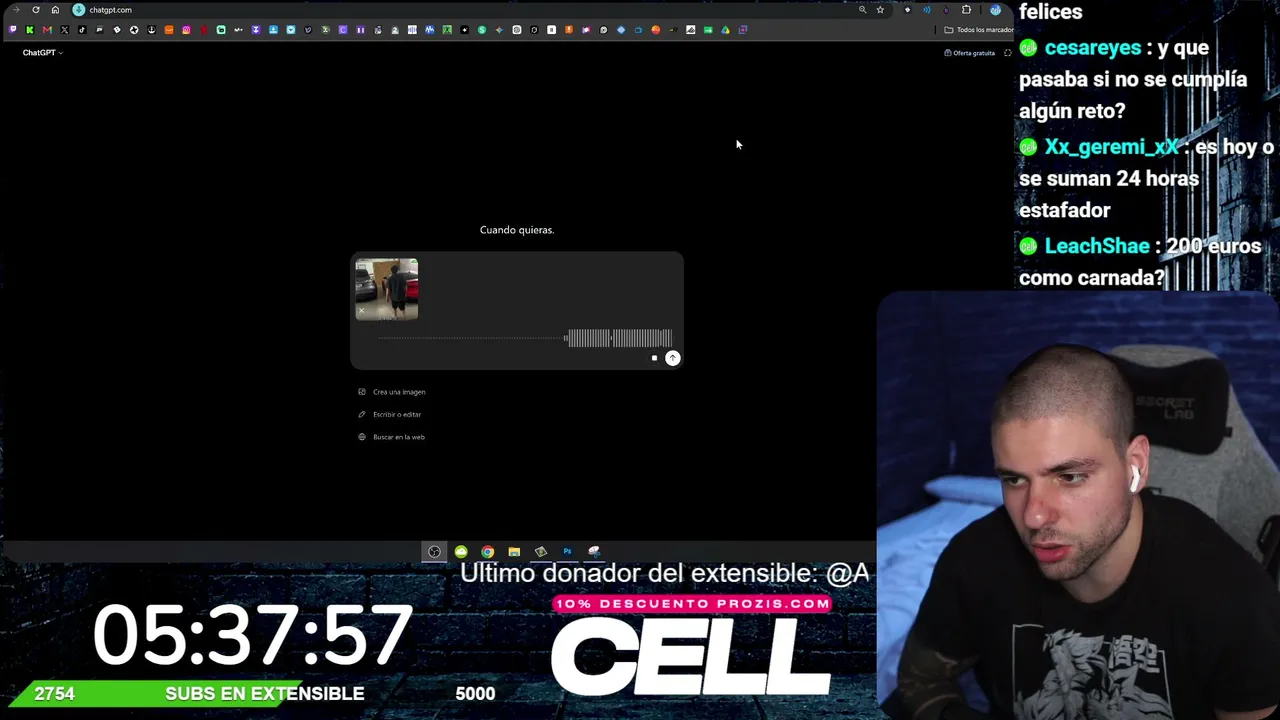The width and height of the screenshot is (1280, 720).
Task: Open Google Chrome from the taskbar
Action: coord(487,551)
